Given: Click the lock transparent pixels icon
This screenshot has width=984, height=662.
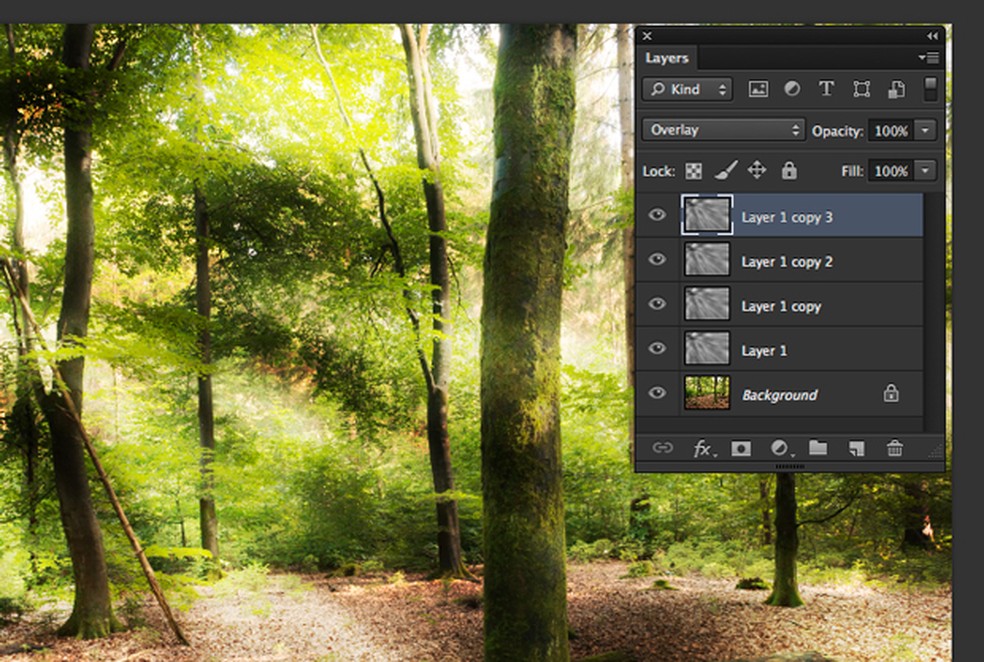Looking at the screenshot, I should click(x=694, y=171).
